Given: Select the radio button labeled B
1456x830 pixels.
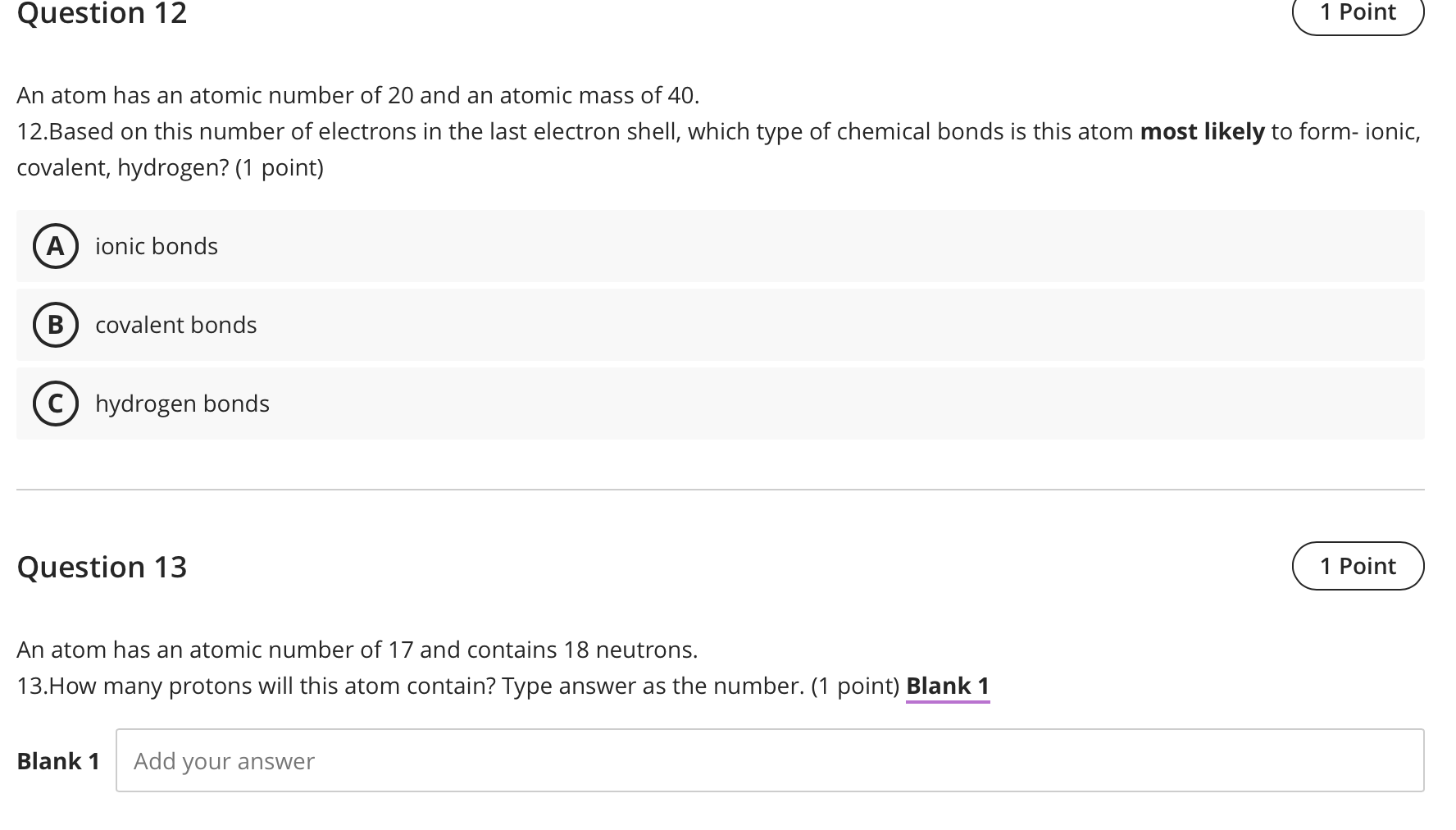Looking at the screenshot, I should [x=54, y=325].
